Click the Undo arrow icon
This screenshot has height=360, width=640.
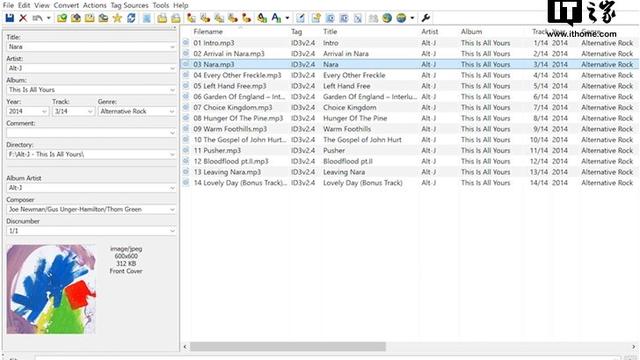coord(38,18)
